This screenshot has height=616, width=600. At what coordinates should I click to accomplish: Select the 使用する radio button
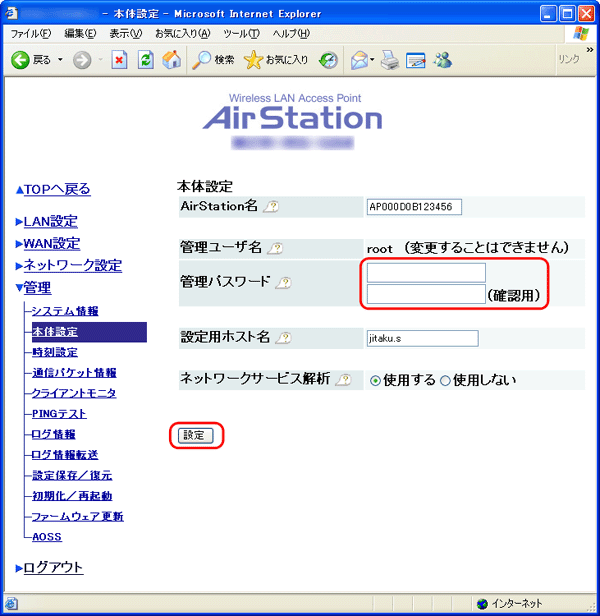tap(375, 381)
